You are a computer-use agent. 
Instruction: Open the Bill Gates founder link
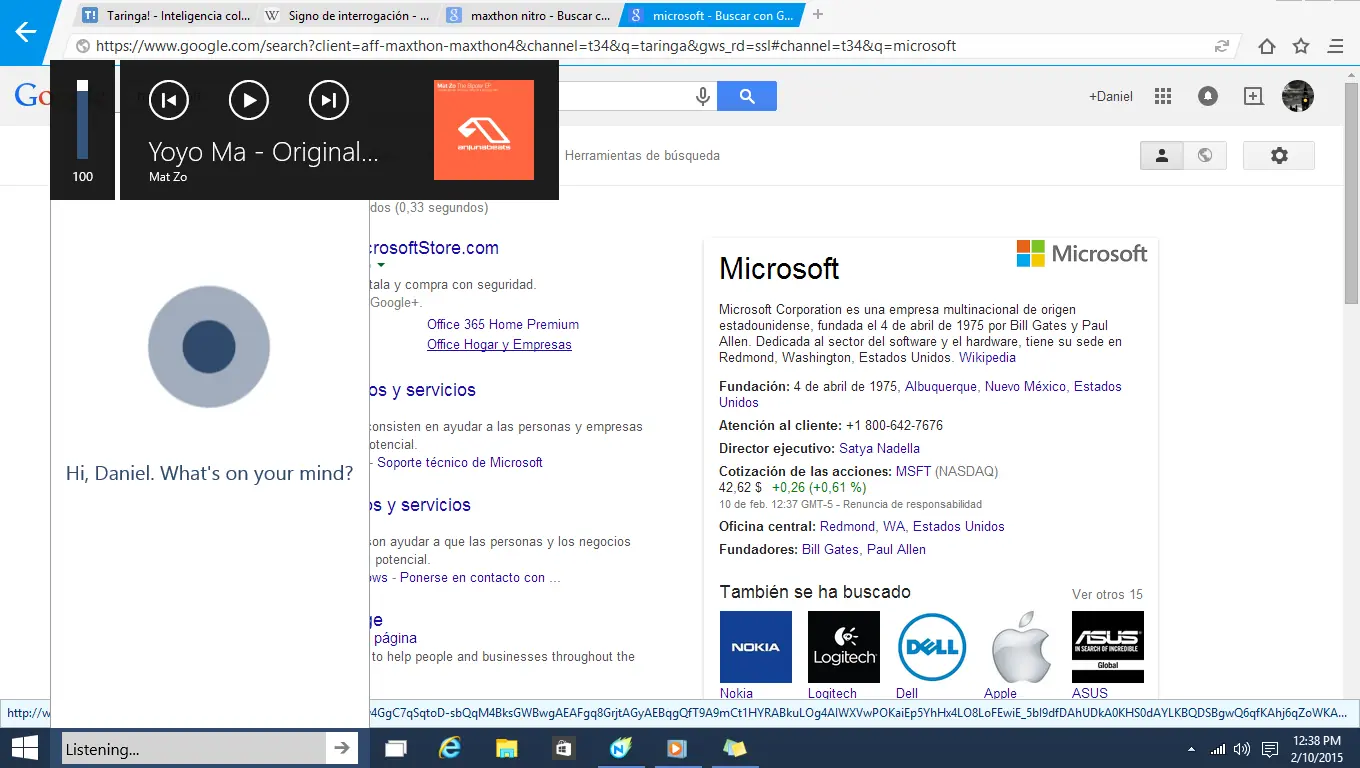[x=830, y=549]
